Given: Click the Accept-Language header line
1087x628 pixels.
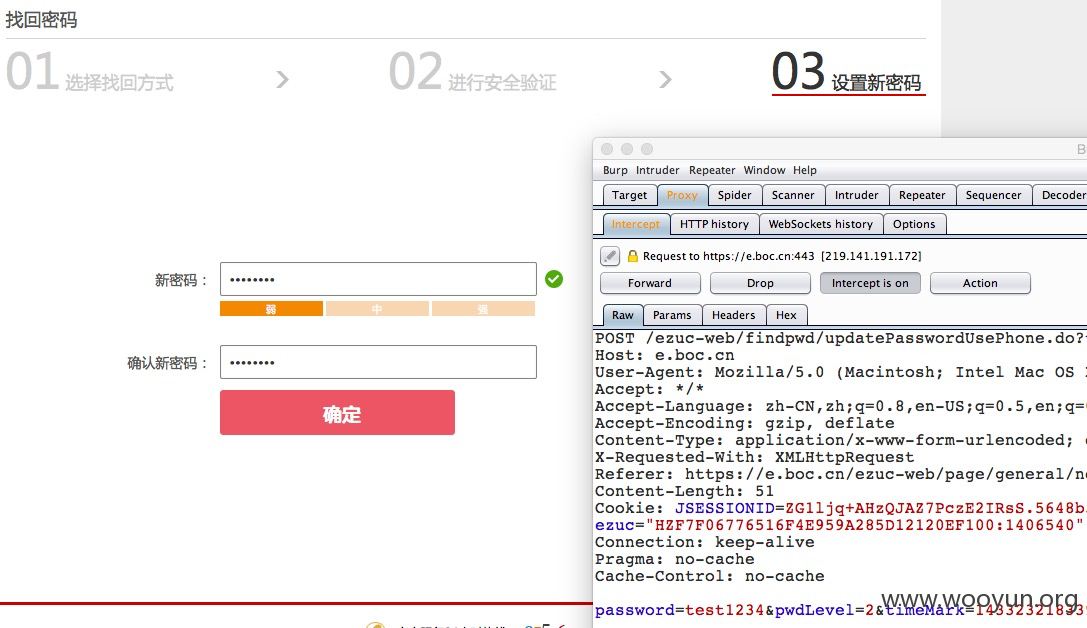Looking at the screenshot, I should pyautogui.click(x=840, y=406).
